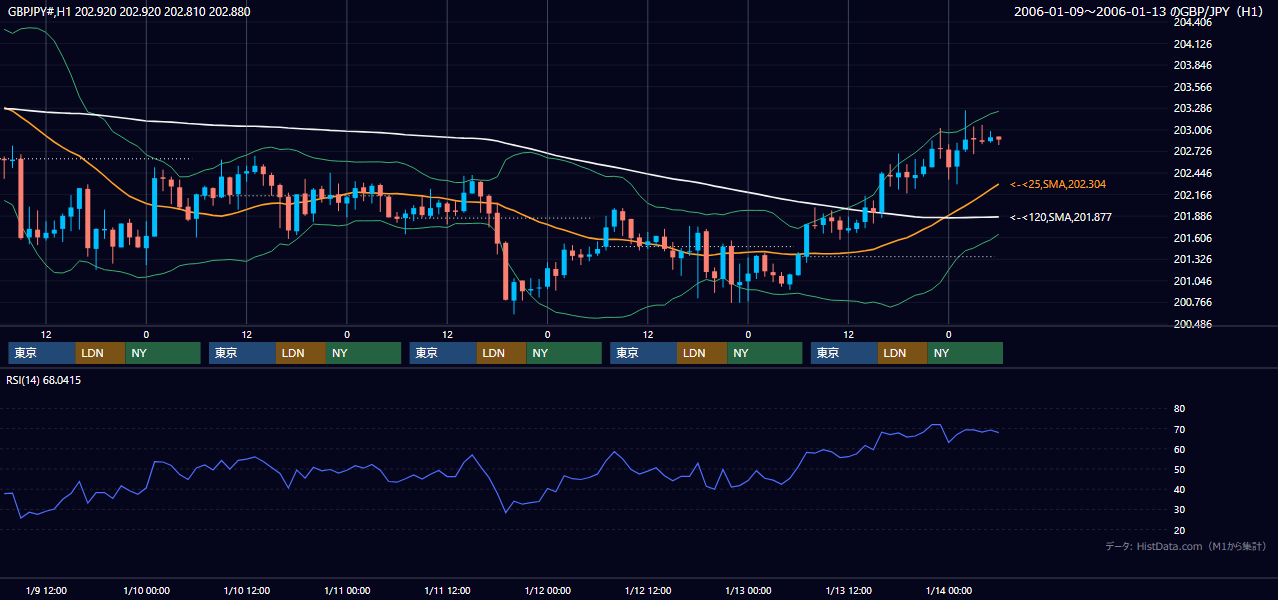Select the 25 SMA 202.304 label
1278x600 pixels.
[1058, 185]
